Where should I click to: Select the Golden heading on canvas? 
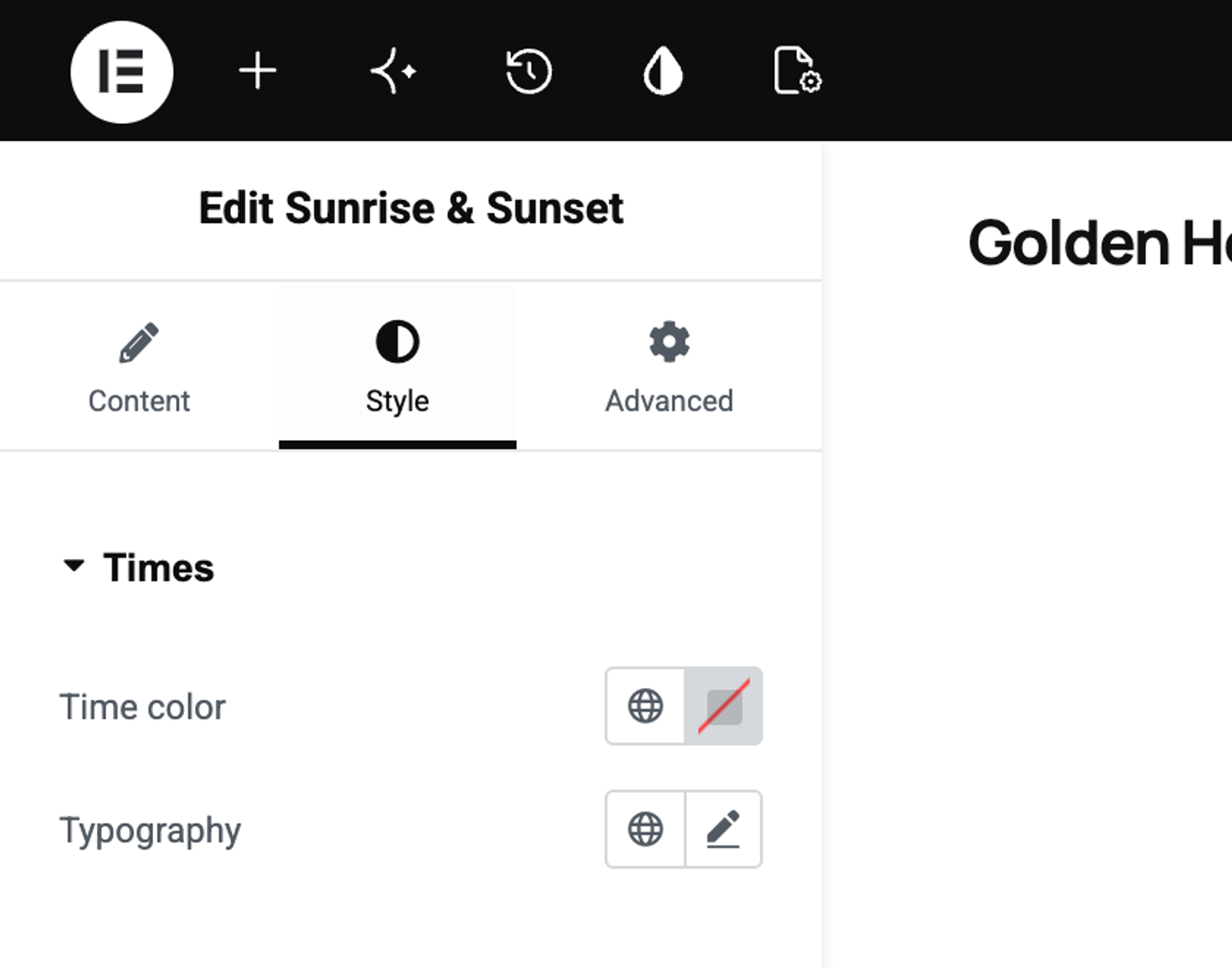(x=1100, y=243)
